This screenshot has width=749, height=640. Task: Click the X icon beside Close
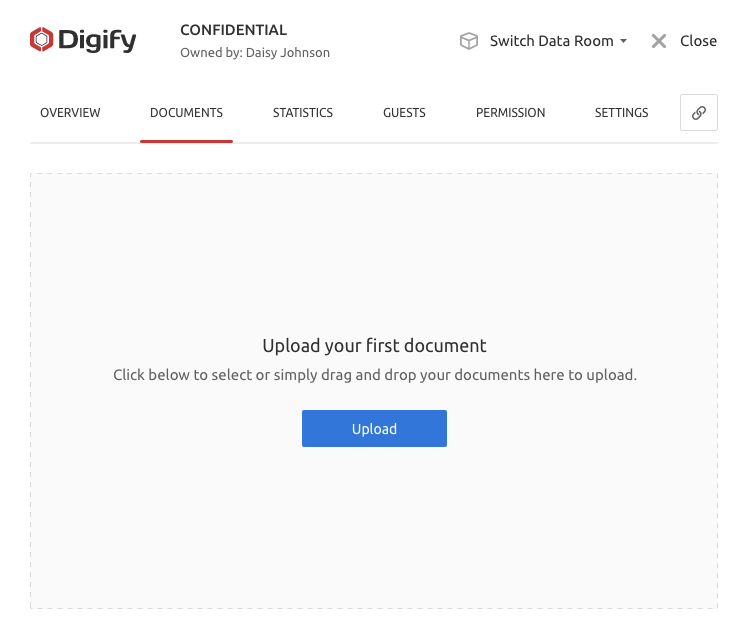pos(659,41)
